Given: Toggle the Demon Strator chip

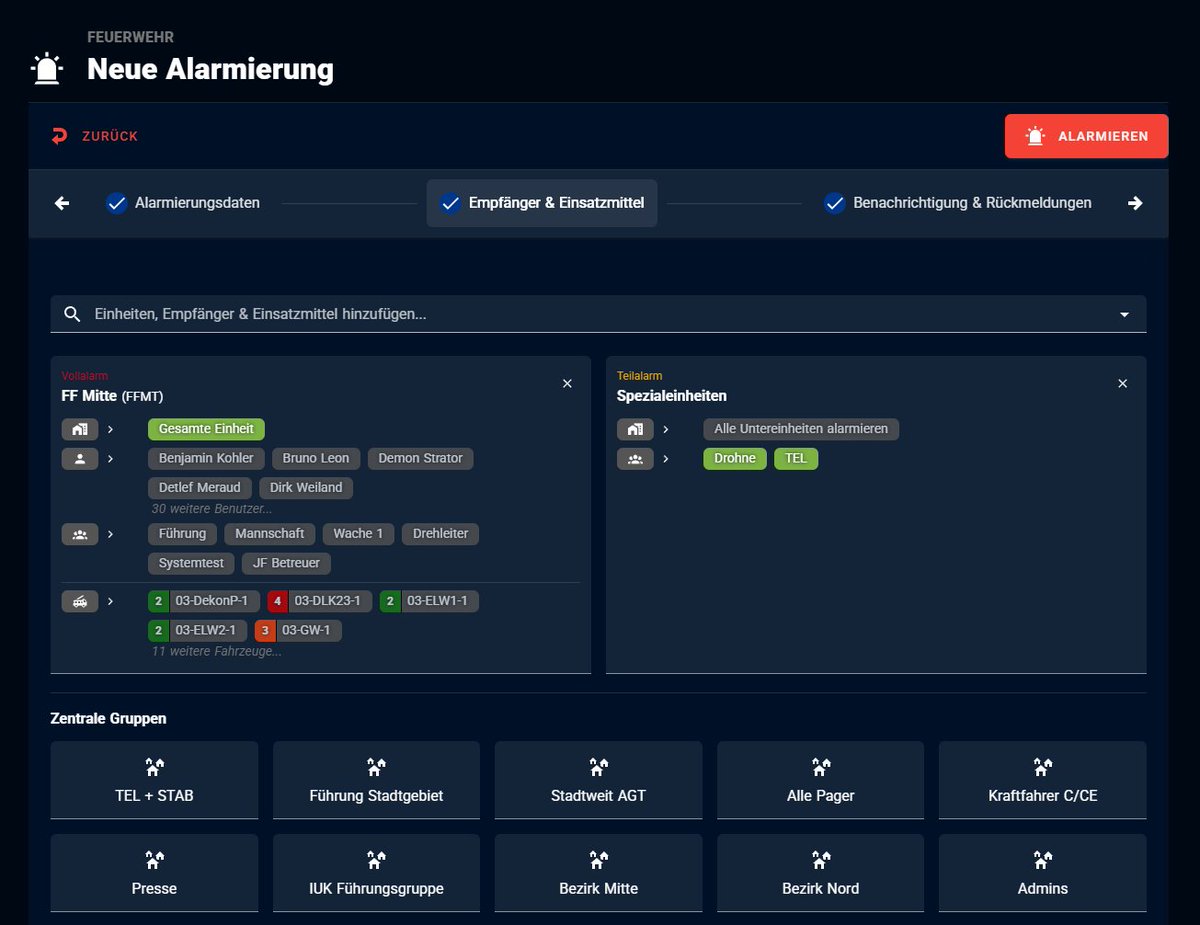Looking at the screenshot, I should click(x=420, y=459).
